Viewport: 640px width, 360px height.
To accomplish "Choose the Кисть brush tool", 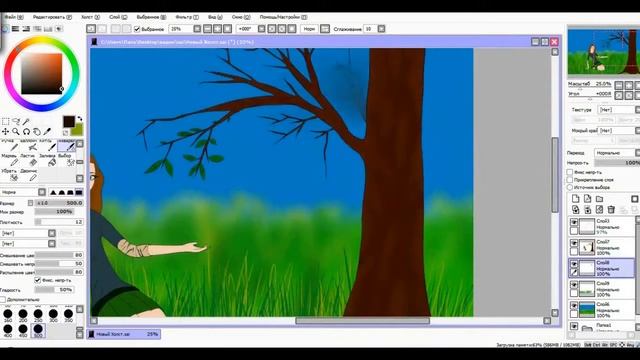I will click(x=48, y=145).
